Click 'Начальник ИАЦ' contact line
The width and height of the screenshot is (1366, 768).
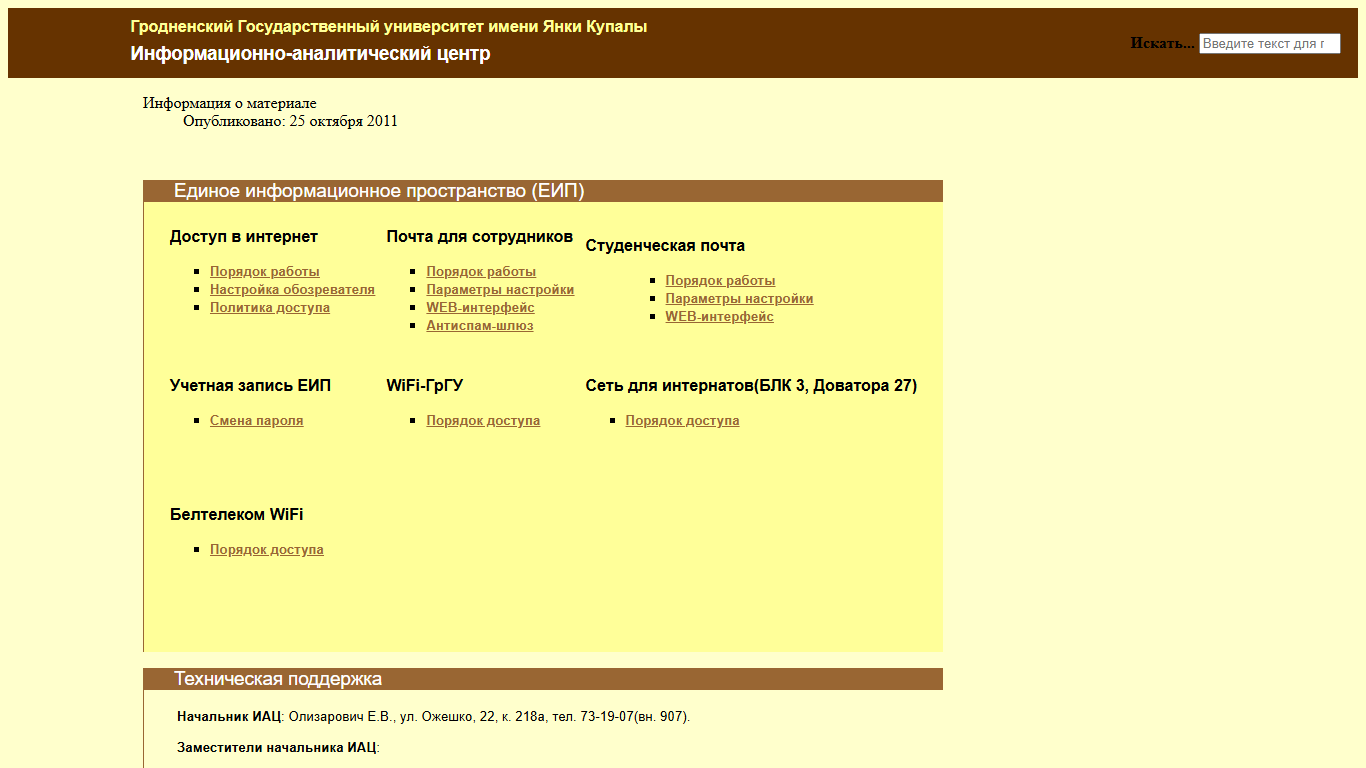tap(434, 717)
